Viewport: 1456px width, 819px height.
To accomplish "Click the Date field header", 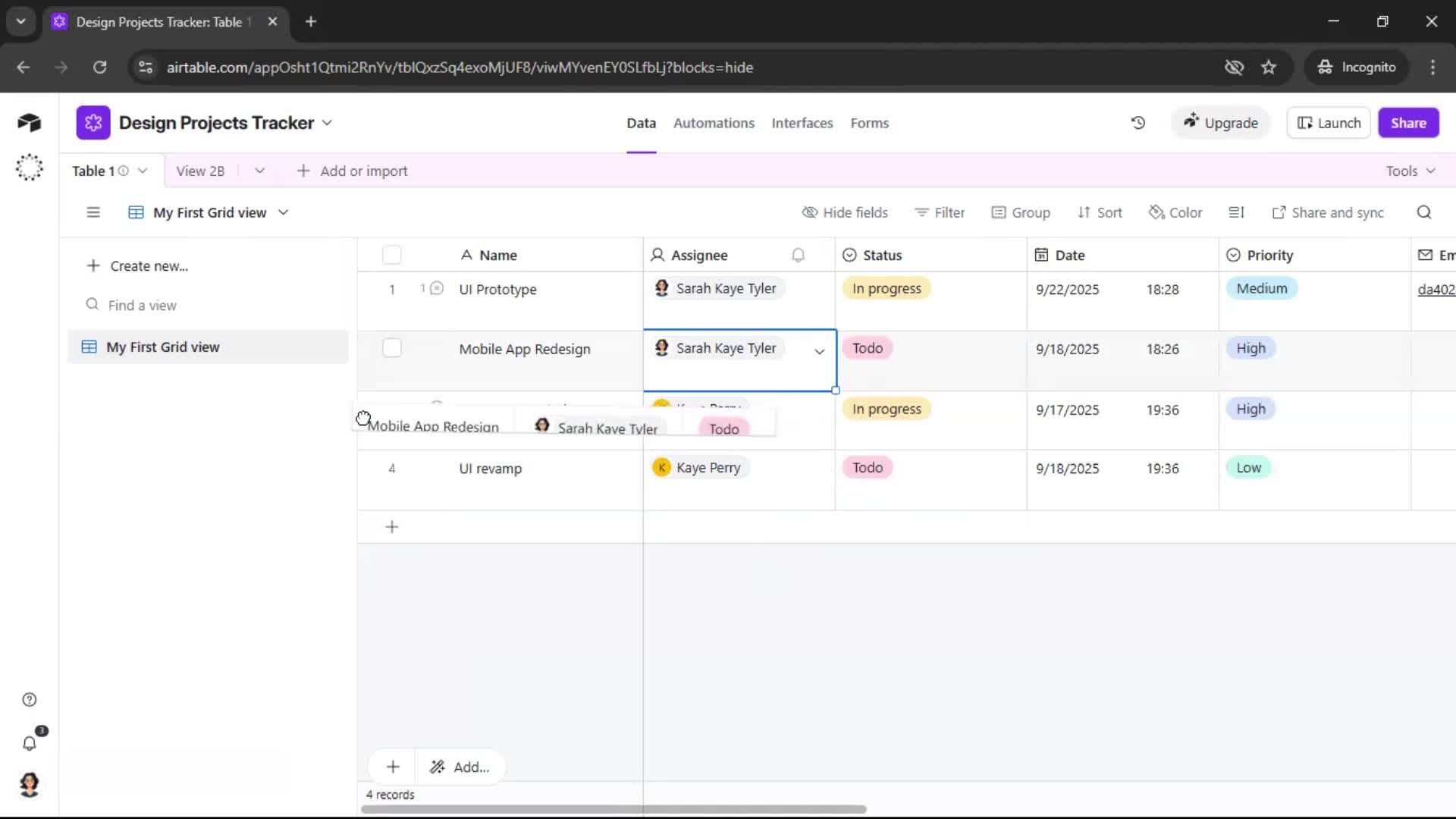I will [x=1122, y=256].
